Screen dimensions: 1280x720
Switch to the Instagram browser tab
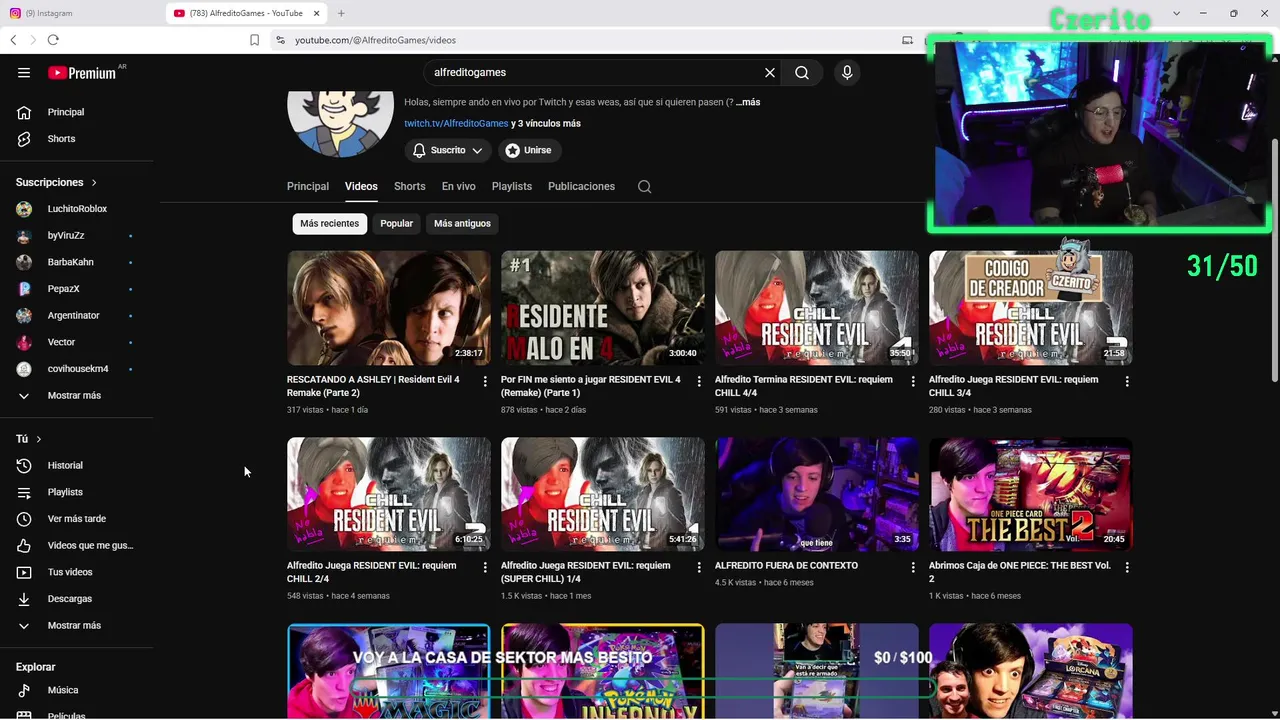82,13
